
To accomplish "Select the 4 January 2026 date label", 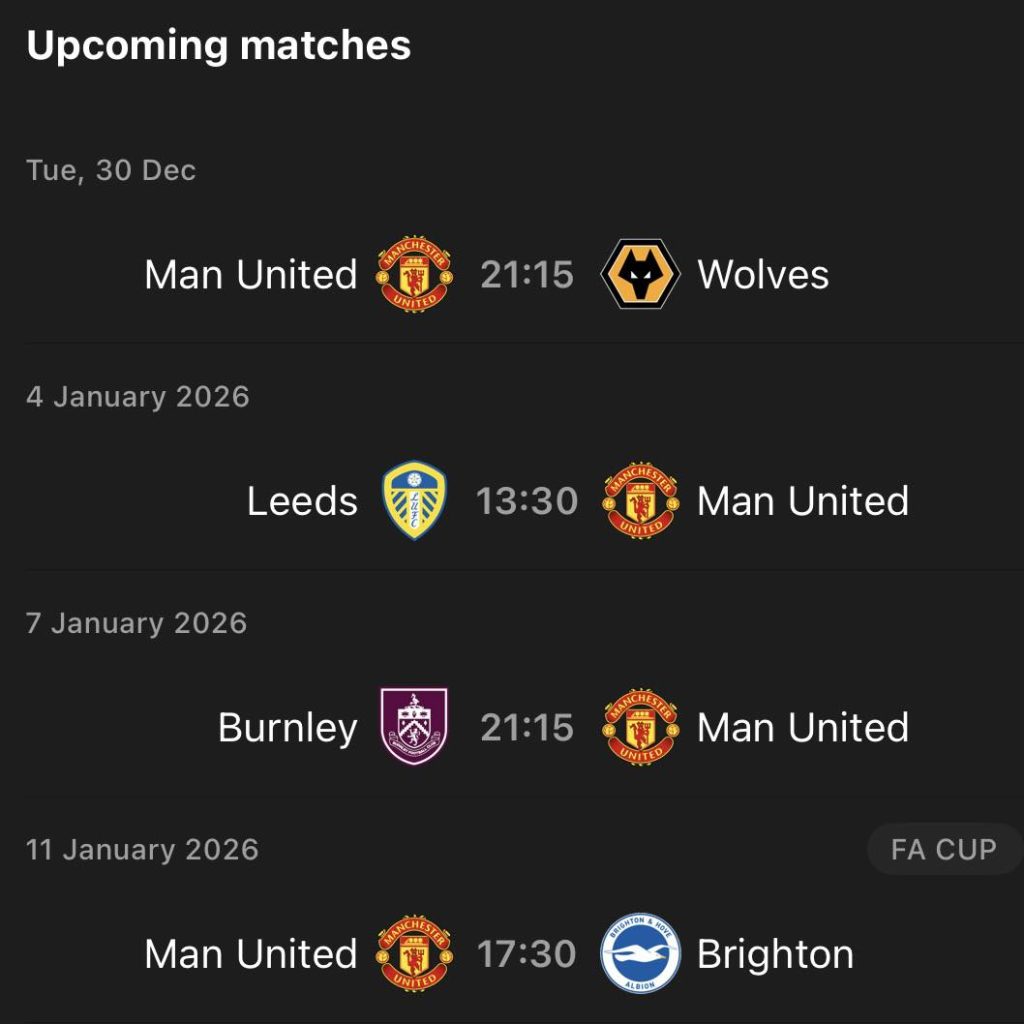I will click(137, 397).
